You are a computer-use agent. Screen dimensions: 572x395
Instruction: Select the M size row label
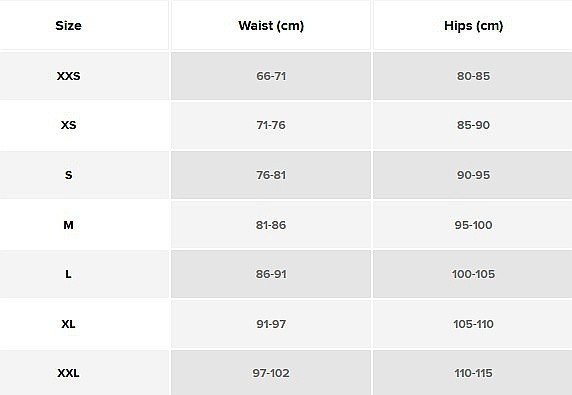click(x=68, y=225)
